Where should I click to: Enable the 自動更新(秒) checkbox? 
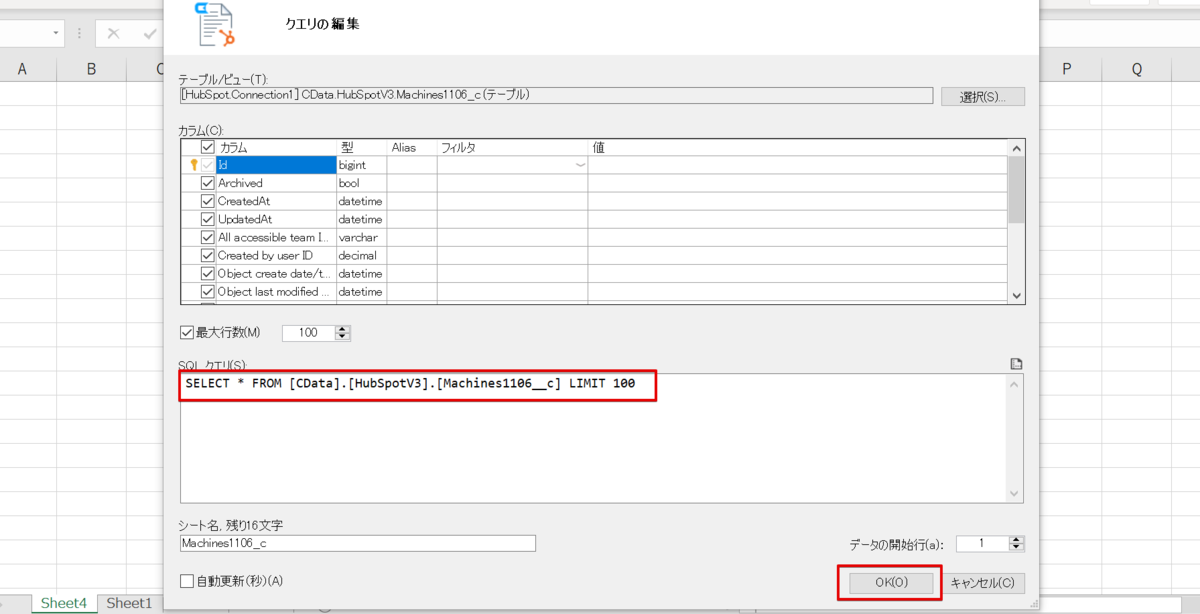click(186, 581)
